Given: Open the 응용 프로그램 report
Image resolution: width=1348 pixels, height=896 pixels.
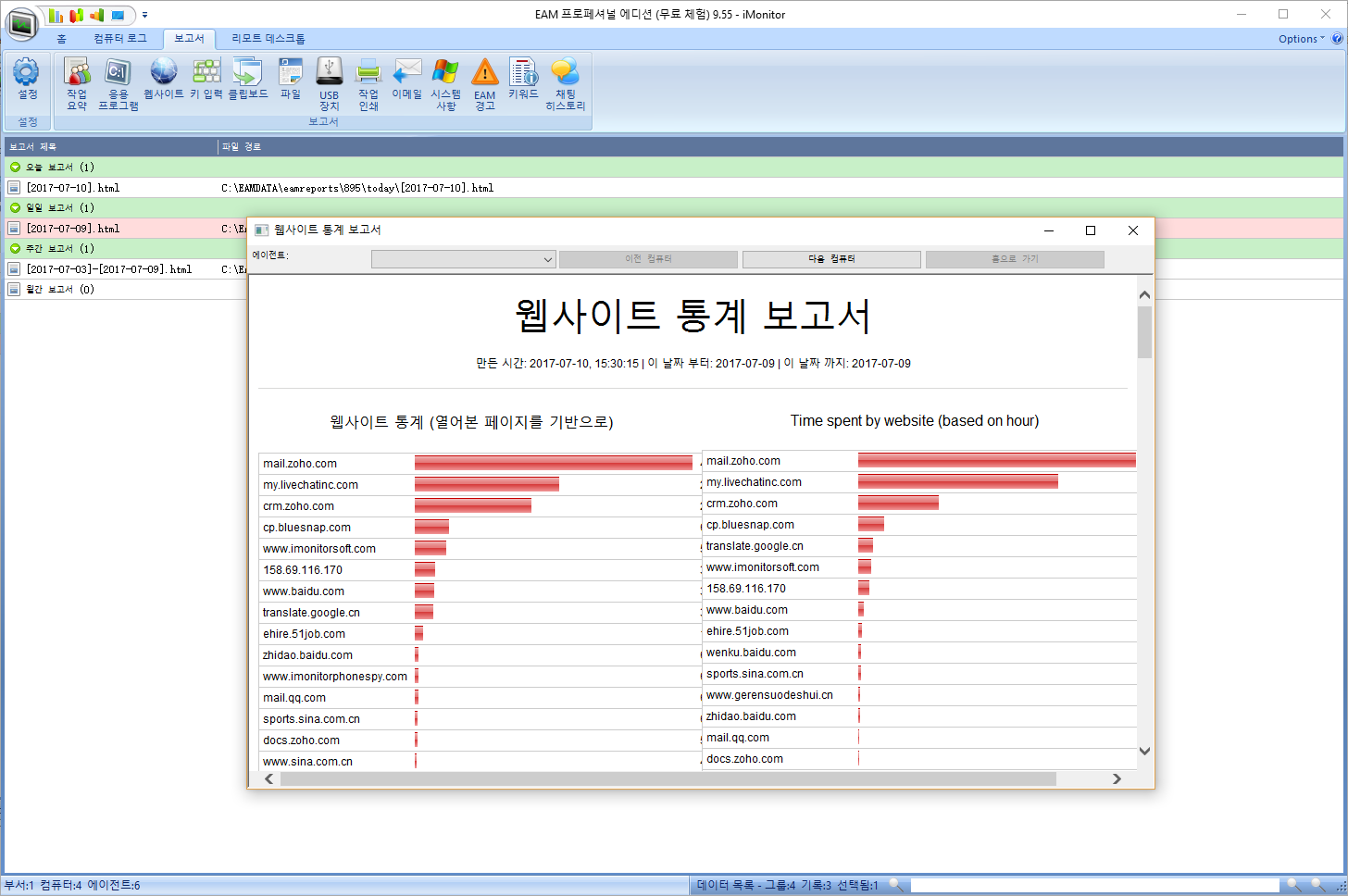Looking at the screenshot, I should tap(119, 83).
